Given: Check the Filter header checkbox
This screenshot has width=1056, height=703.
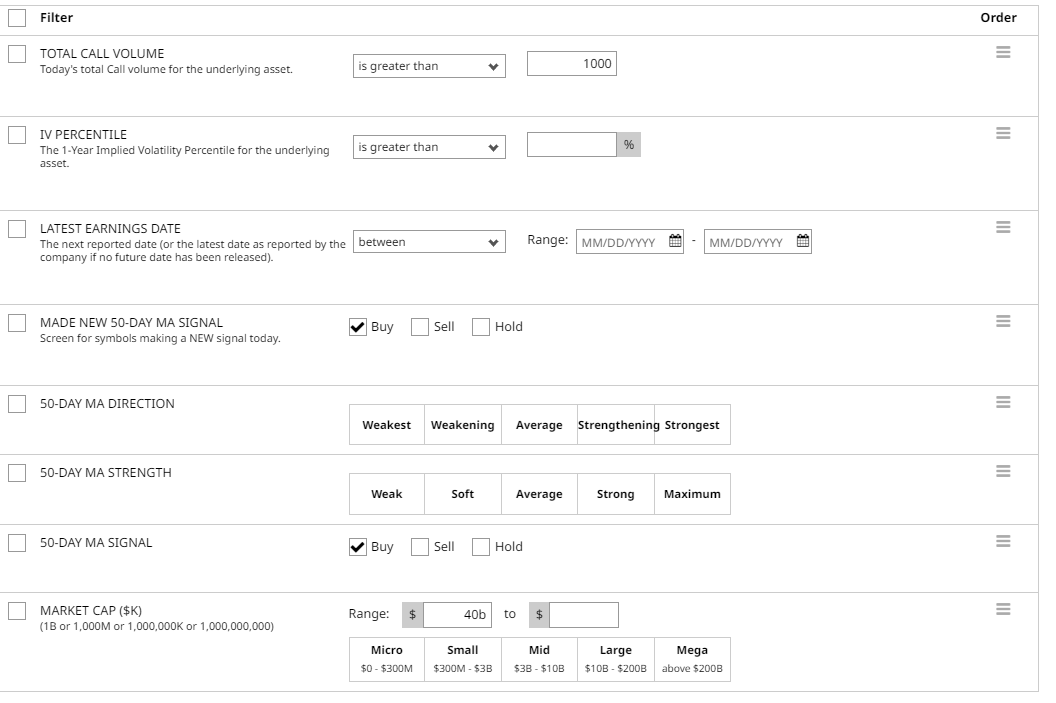Looking at the screenshot, I should tap(16, 18).
